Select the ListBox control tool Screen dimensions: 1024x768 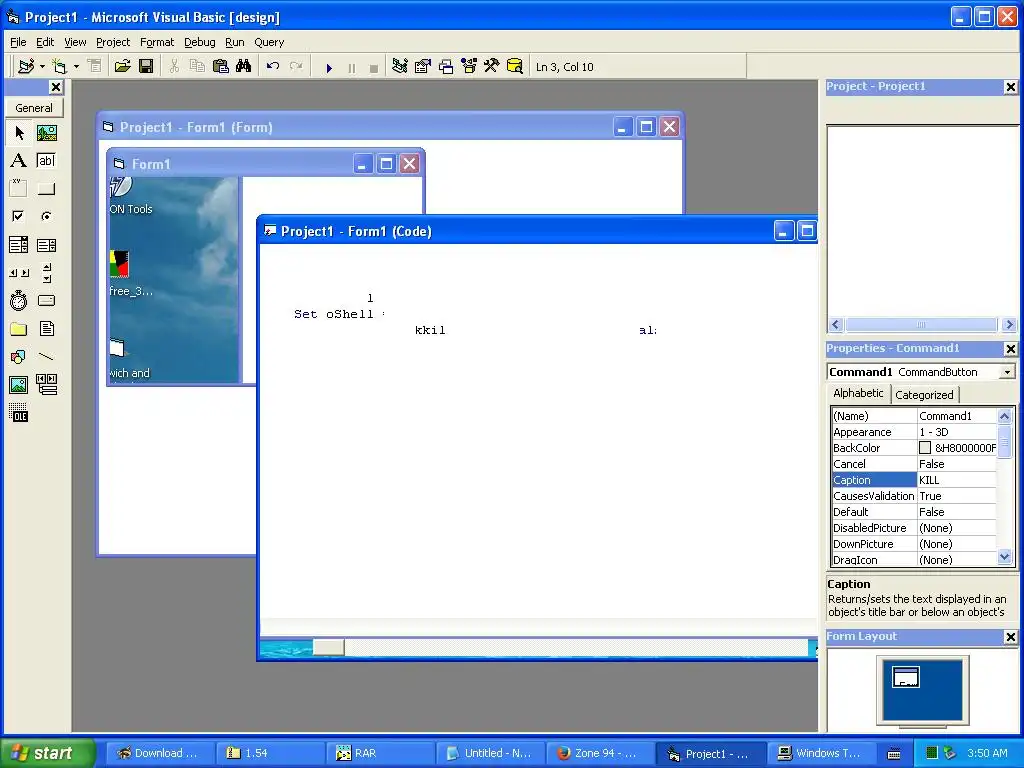pos(46,245)
